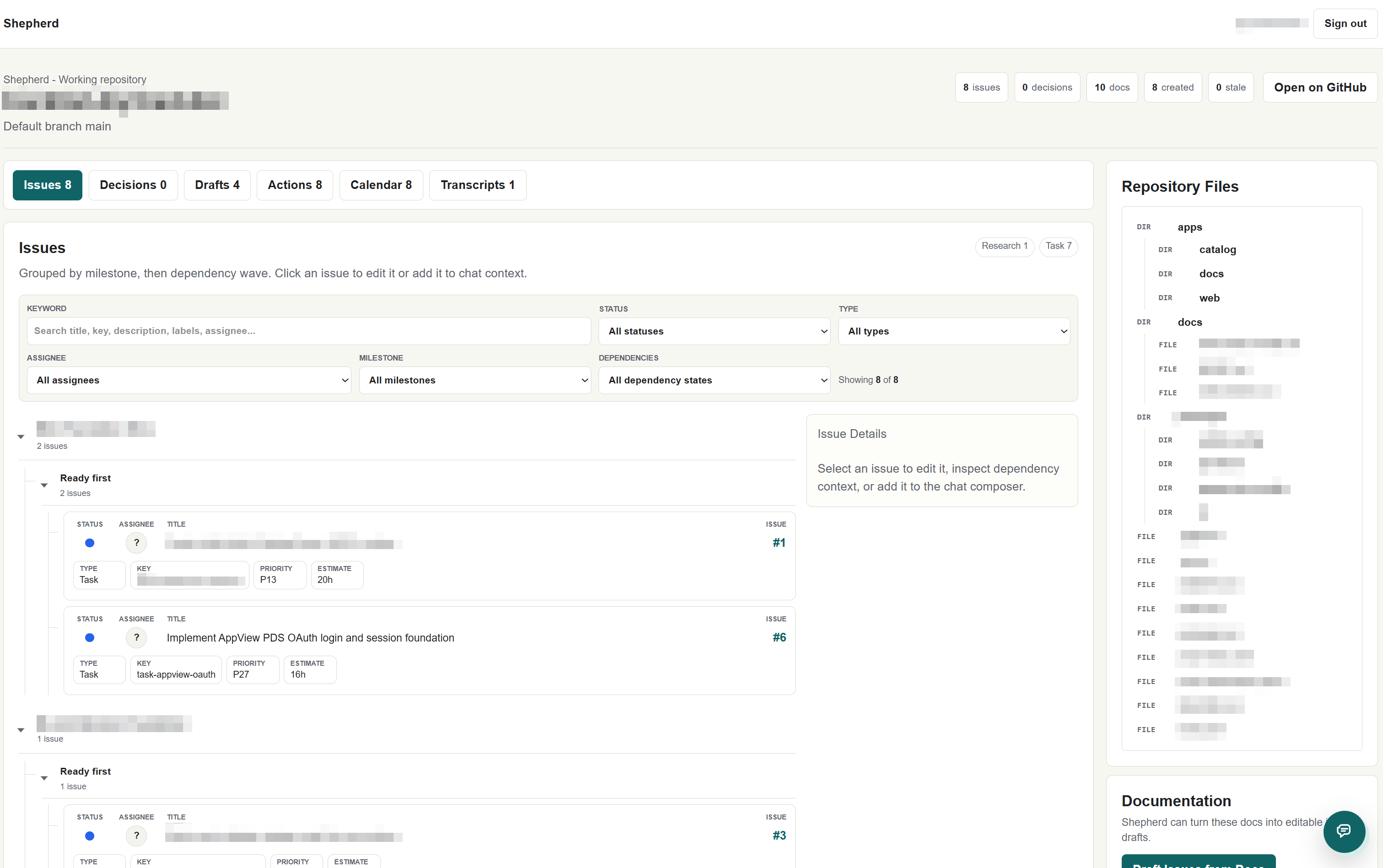Click the 'Showing 8 of 8' count text
1383x868 pixels.
click(867, 380)
